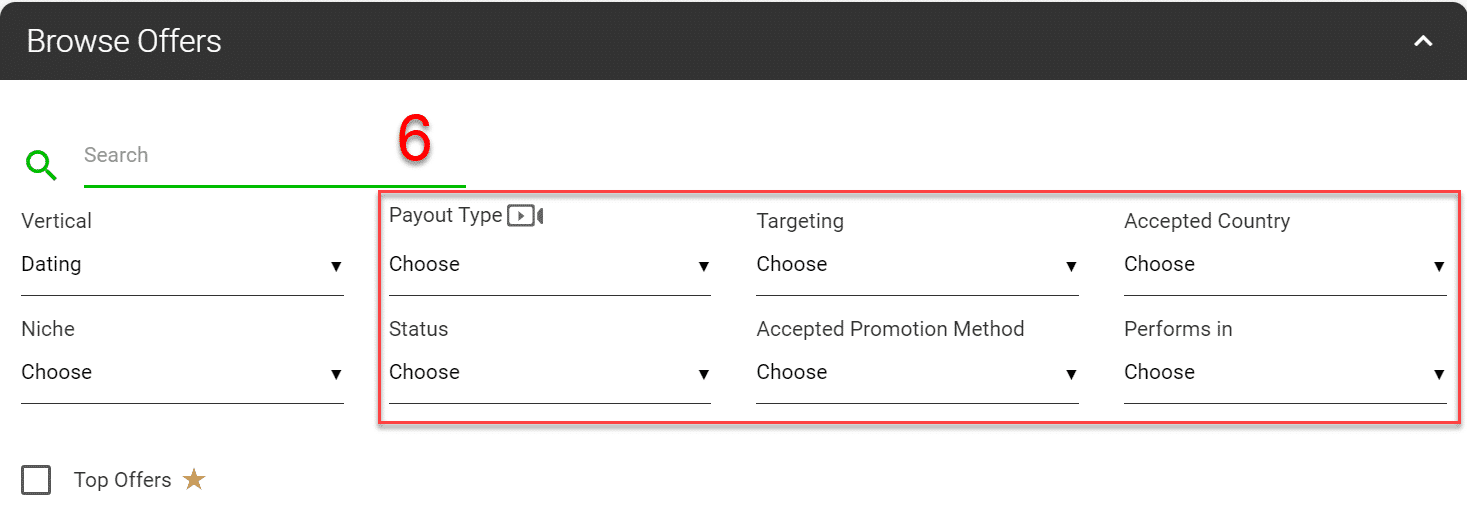Viewport: 1467px width, 512px height.
Task: Click the gold star next to Top Offers
Action: (194, 480)
